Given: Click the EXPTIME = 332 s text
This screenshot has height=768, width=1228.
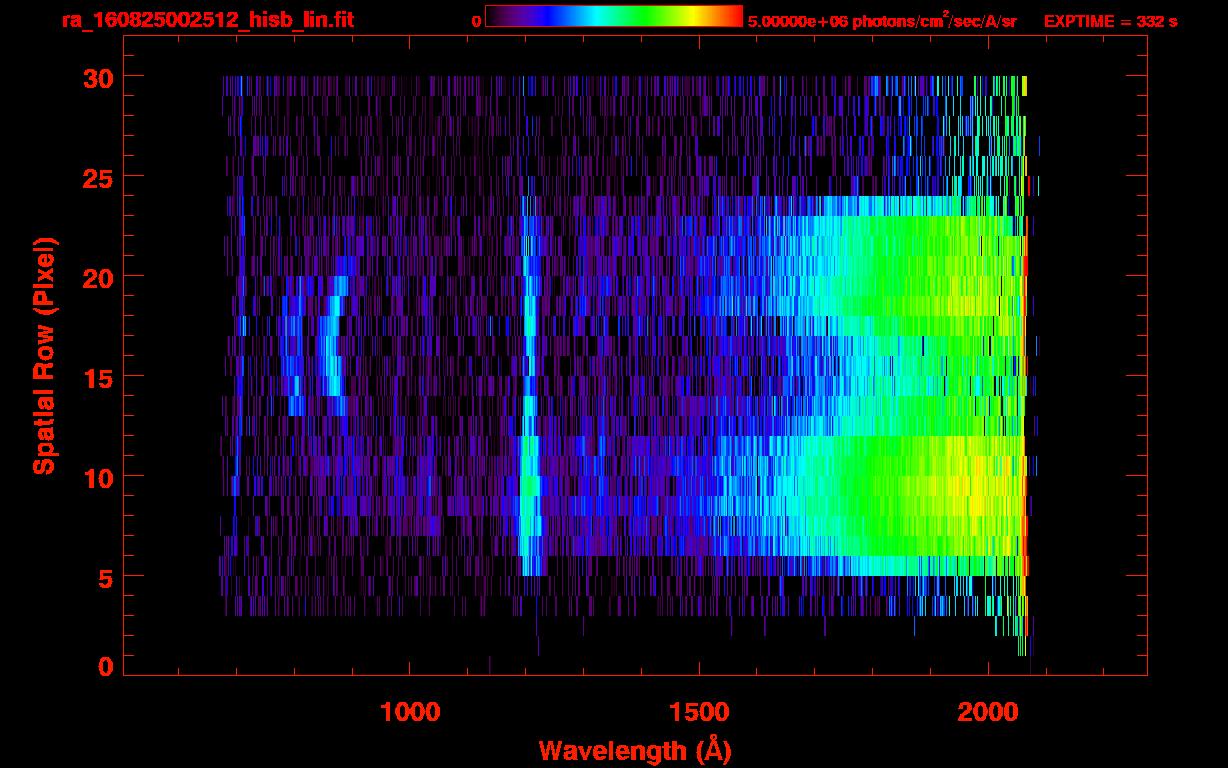Looking at the screenshot, I should [1110, 21].
